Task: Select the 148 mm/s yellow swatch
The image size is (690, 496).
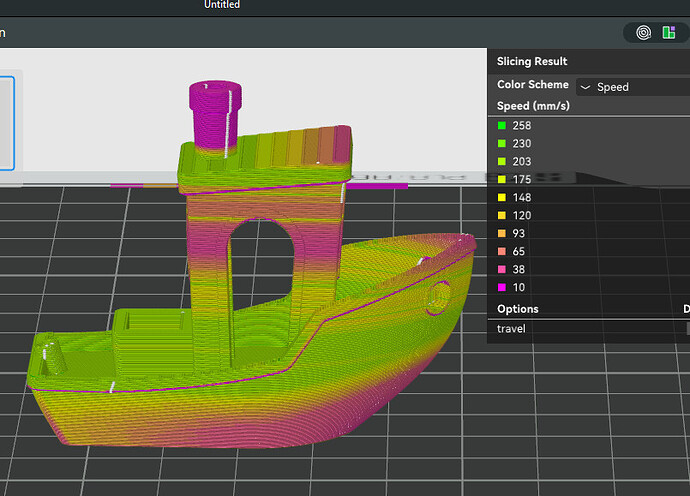Action: pos(502,198)
